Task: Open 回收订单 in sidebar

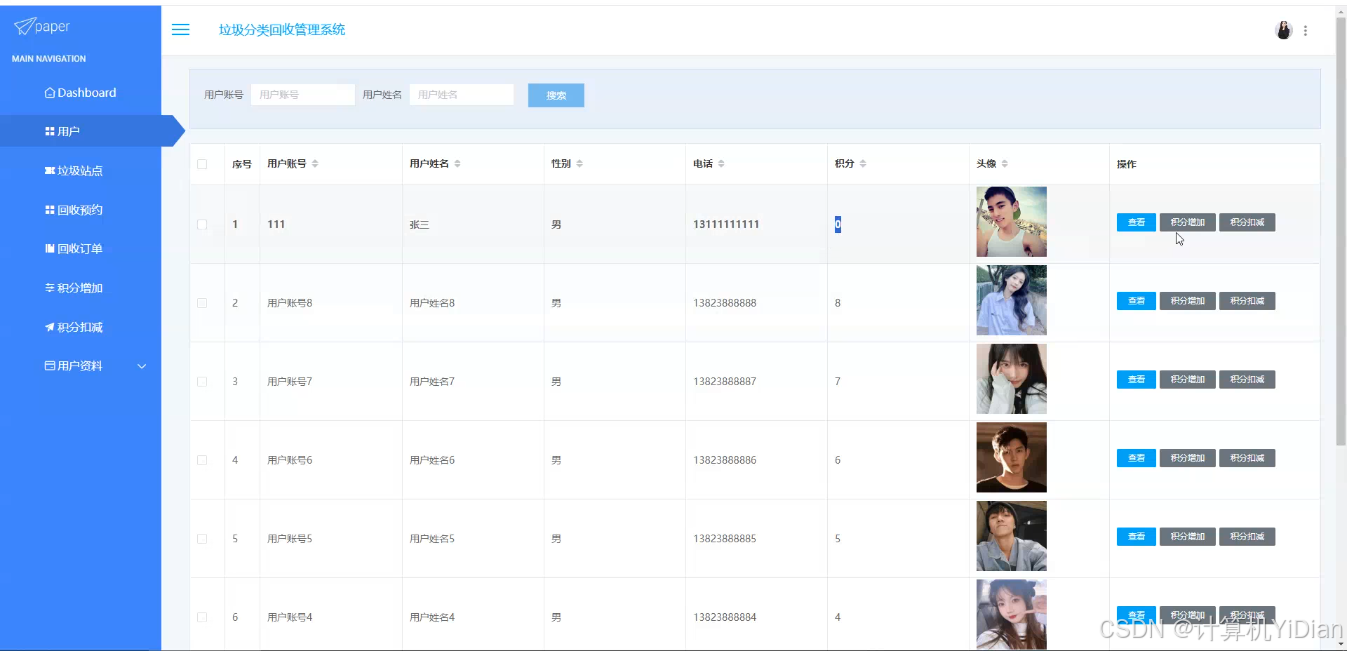Action: 80,249
